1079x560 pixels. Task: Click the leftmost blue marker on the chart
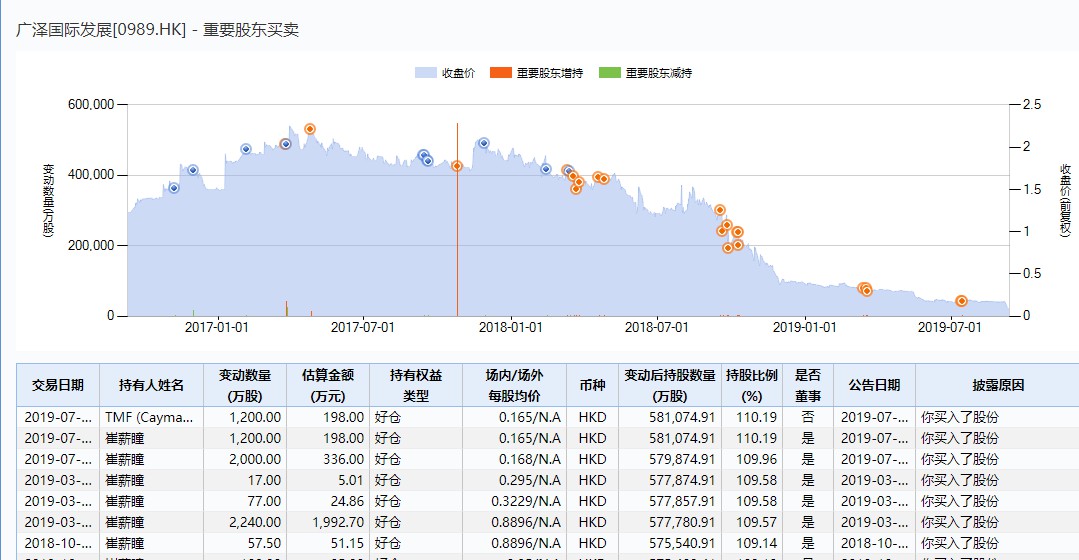coord(174,188)
